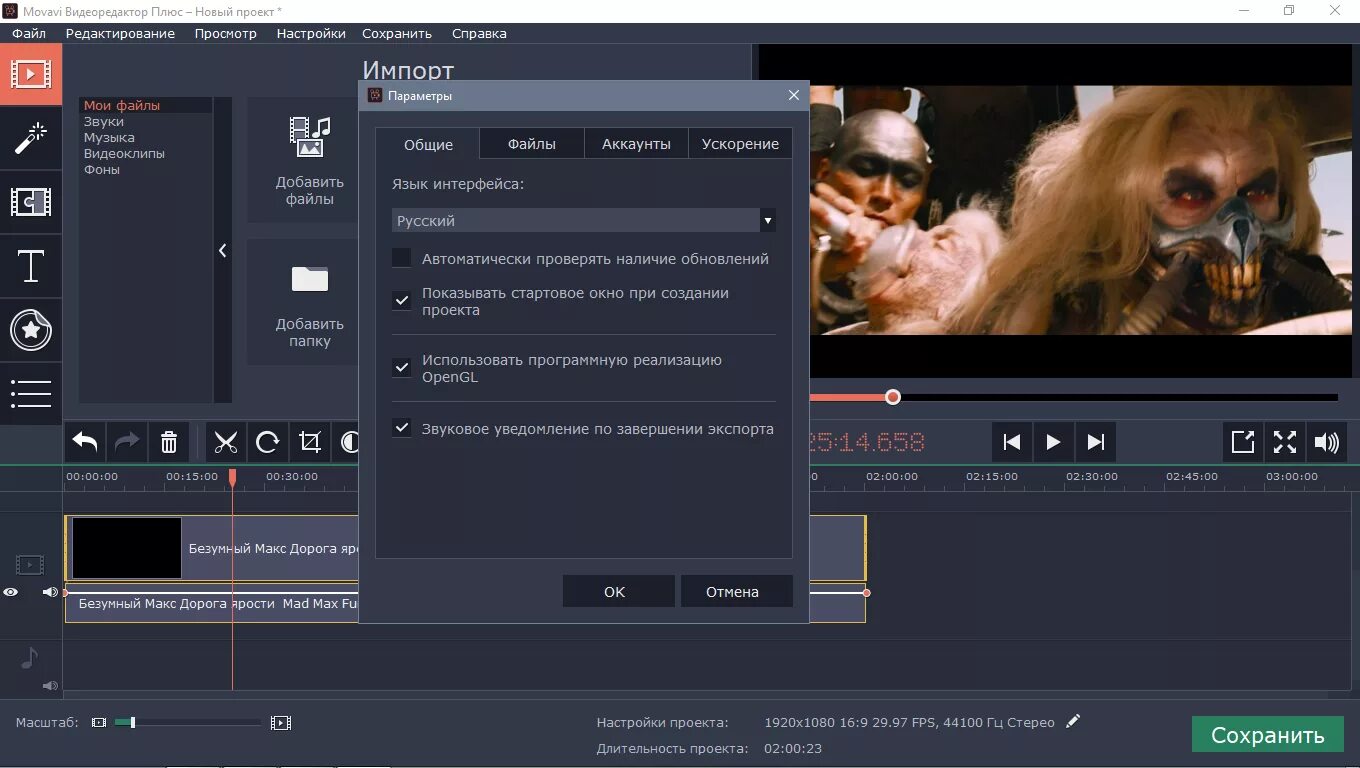Edit project settings with pencil icon

[1073, 721]
